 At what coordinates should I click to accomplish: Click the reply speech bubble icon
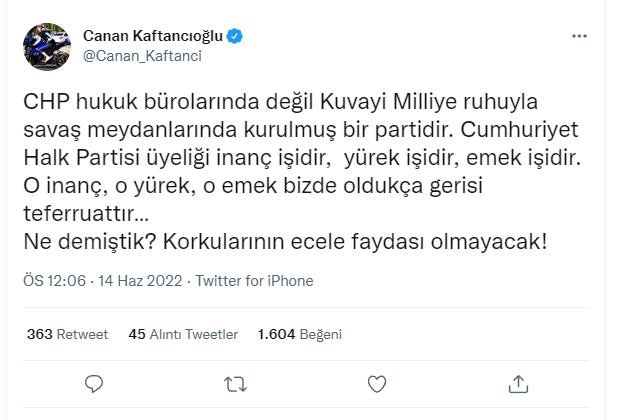94,383
